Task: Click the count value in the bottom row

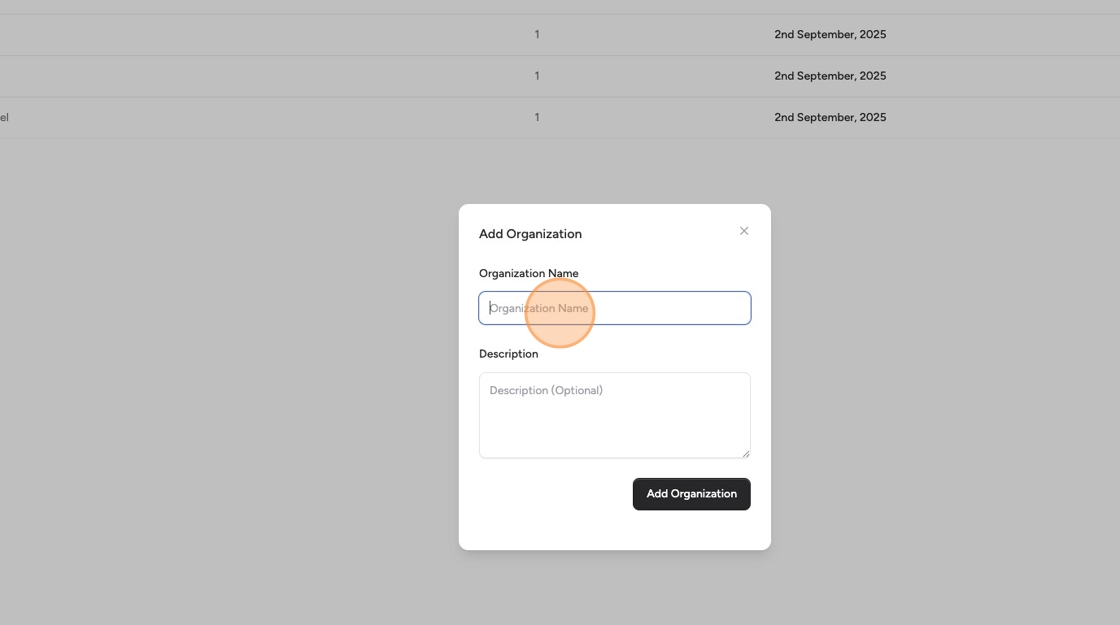Action: coord(537,117)
